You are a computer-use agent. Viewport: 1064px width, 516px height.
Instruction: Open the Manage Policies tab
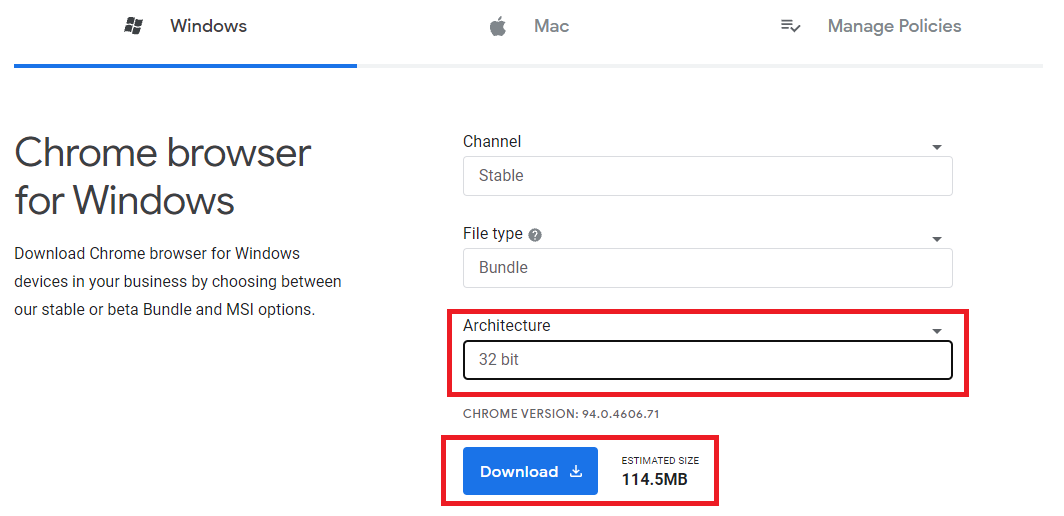(871, 26)
